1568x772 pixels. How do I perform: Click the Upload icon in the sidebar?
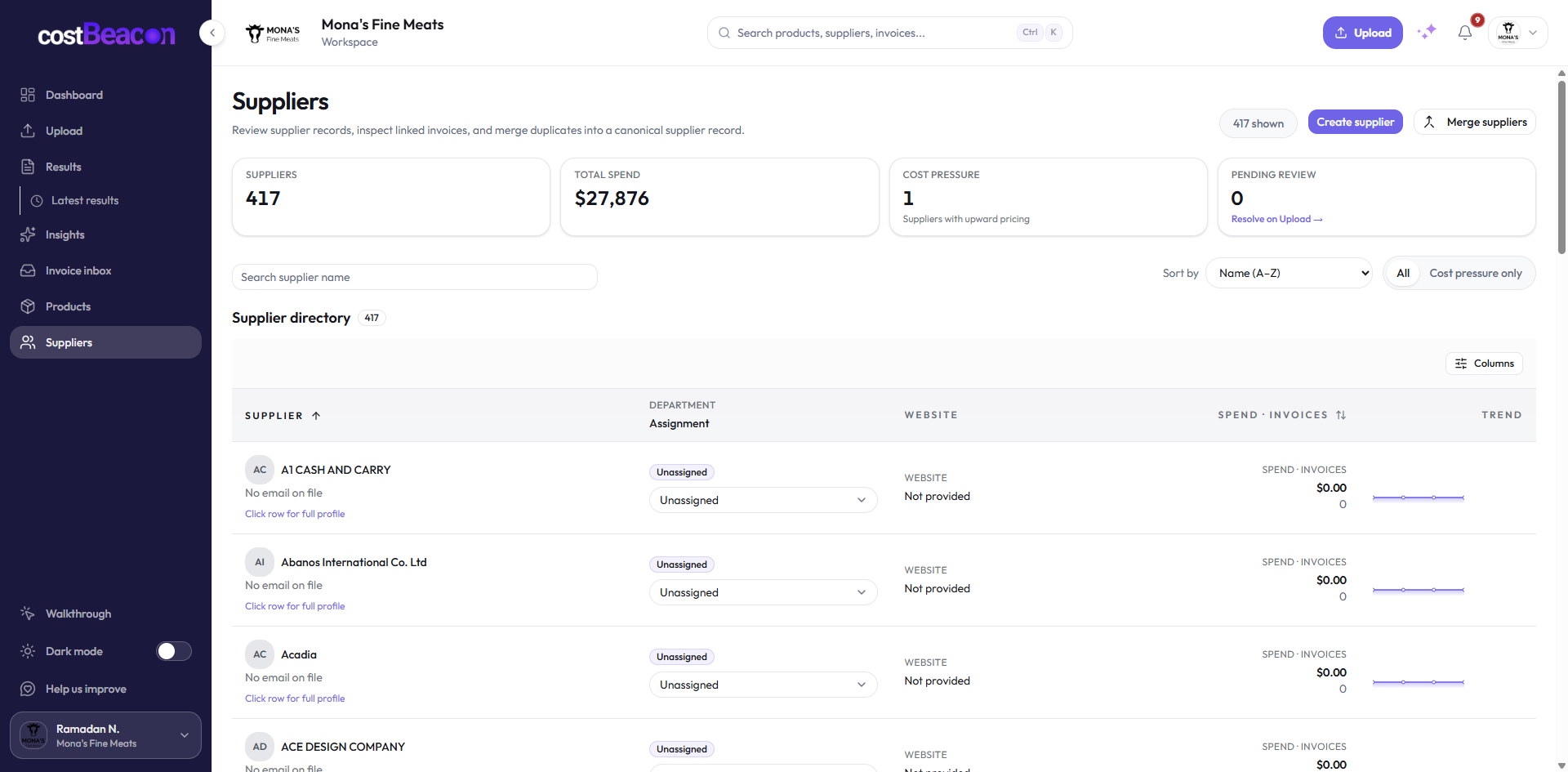click(28, 131)
